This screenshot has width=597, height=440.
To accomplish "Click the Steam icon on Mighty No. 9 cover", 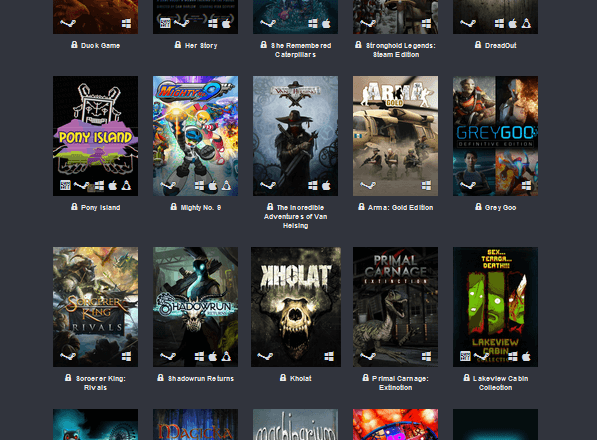I will [168, 186].
